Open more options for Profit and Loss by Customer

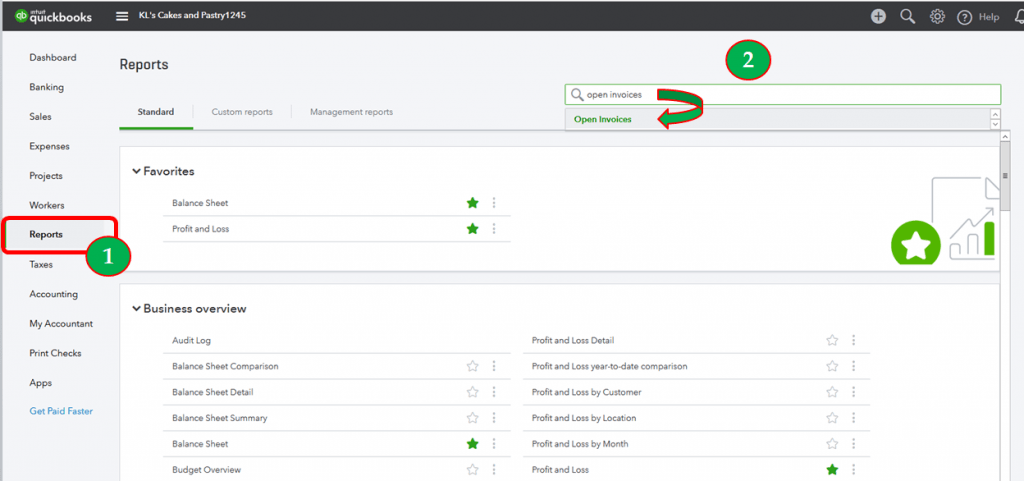(x=853, y=392)
